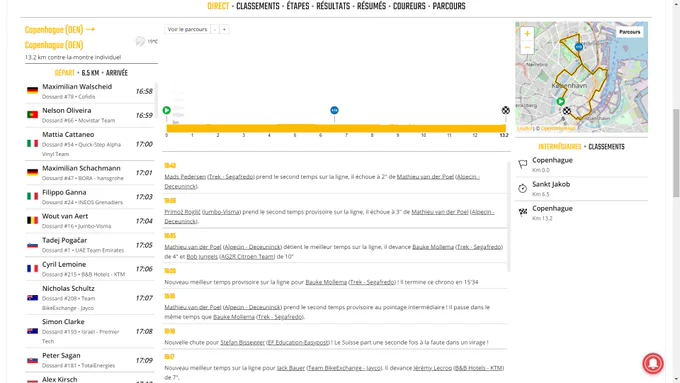Open Stefan Bissegger link in live feed
The height and width of the screenshot is (383, 680).
click(x=242, y=343)
